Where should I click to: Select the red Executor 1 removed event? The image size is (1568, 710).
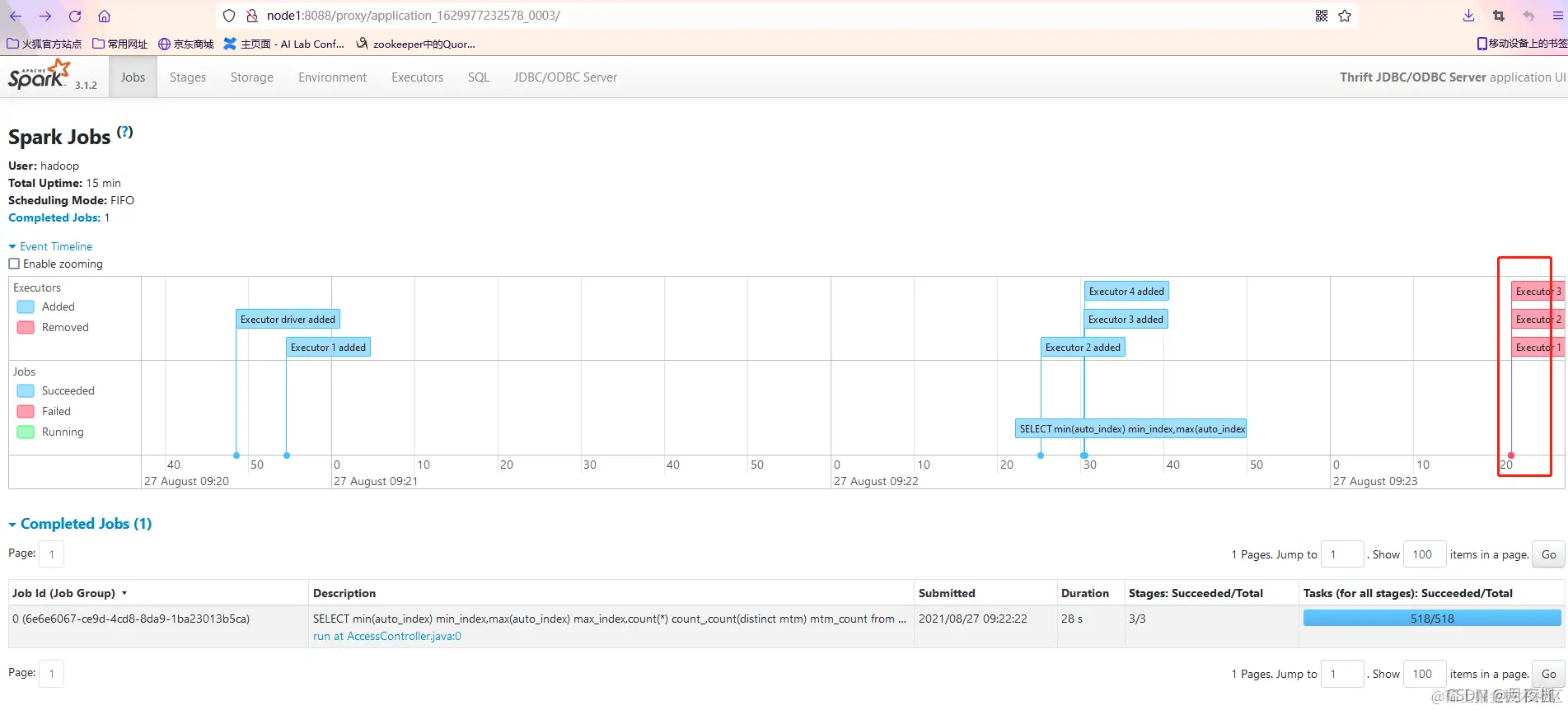(1538, 348)
